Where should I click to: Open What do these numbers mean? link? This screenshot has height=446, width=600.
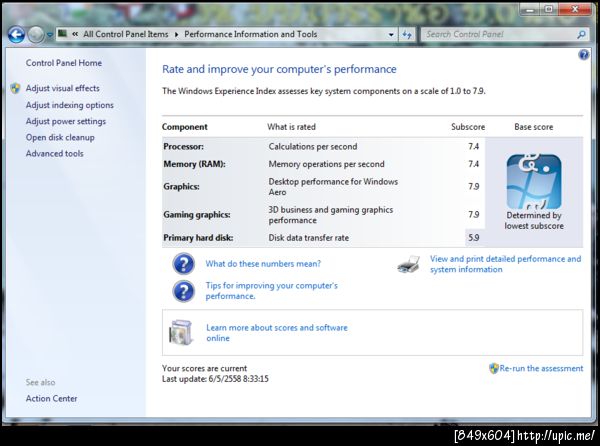point(263,264)
